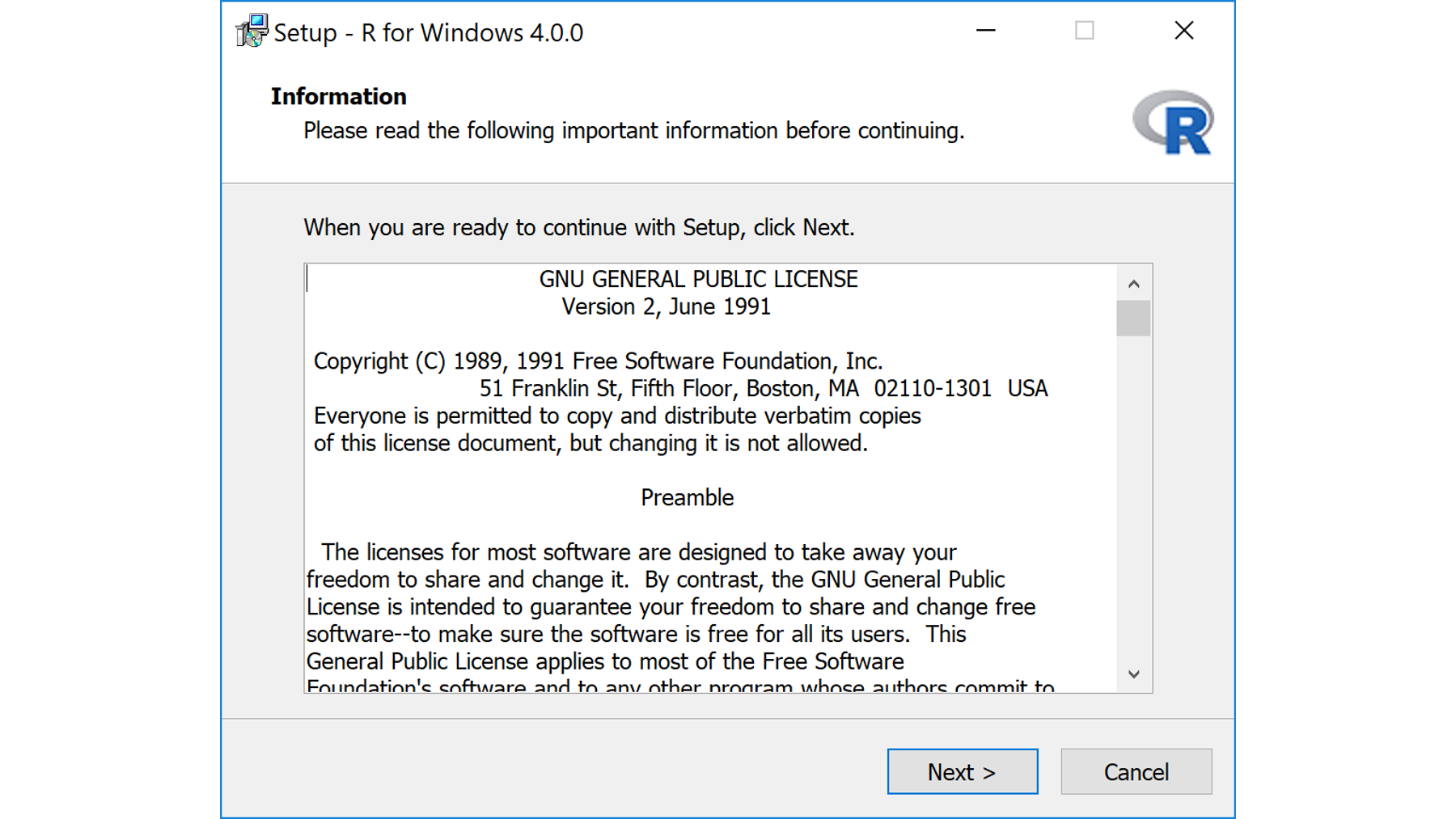Click the 'of this license document' line
The height and width of the screenshot is (819, 1456).
[590, 443]
